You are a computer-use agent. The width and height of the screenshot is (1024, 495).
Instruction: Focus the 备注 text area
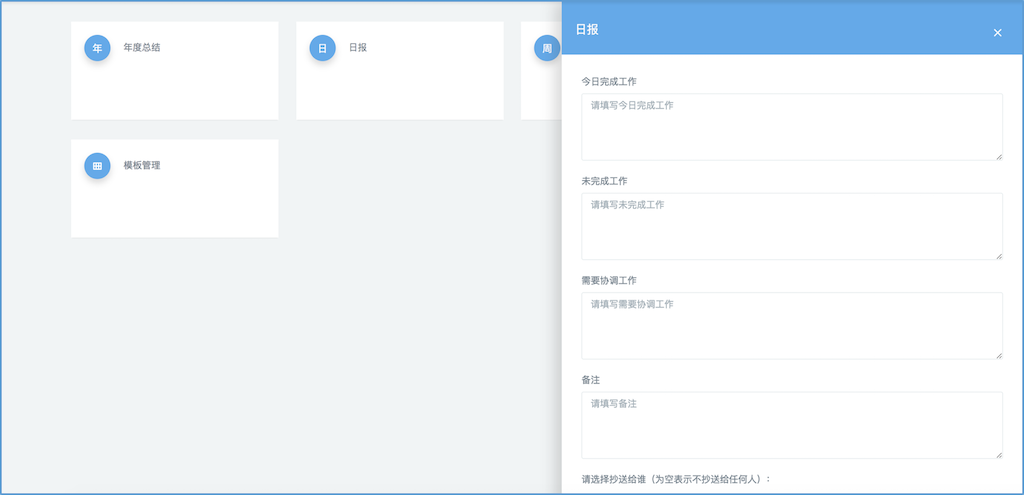tap(792, 425)
